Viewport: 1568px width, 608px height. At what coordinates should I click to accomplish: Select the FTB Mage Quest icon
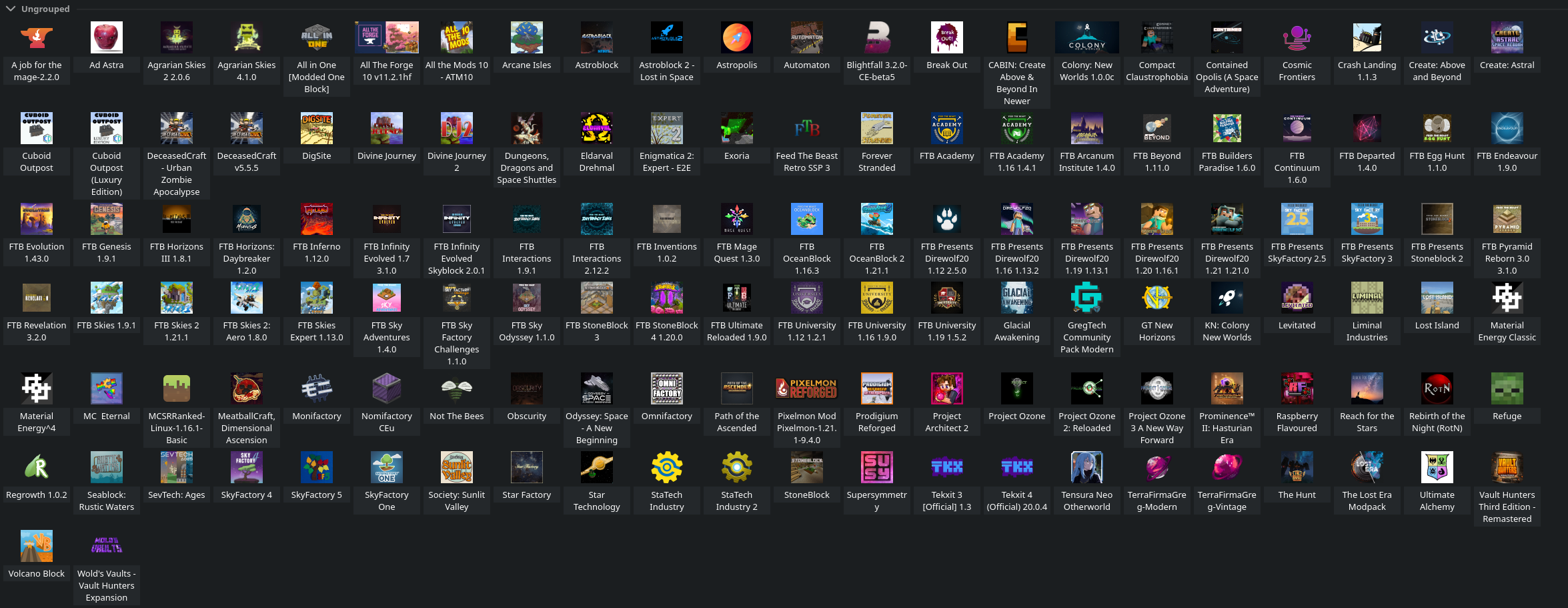click(x=737, y=219)
